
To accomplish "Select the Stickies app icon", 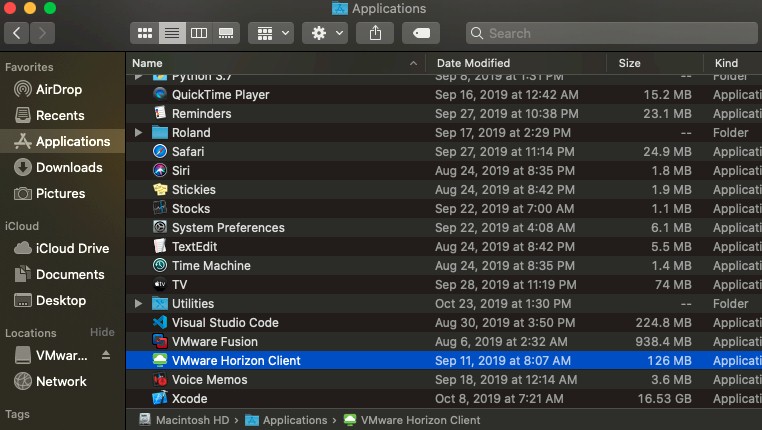I will click(x=159, y=189).
